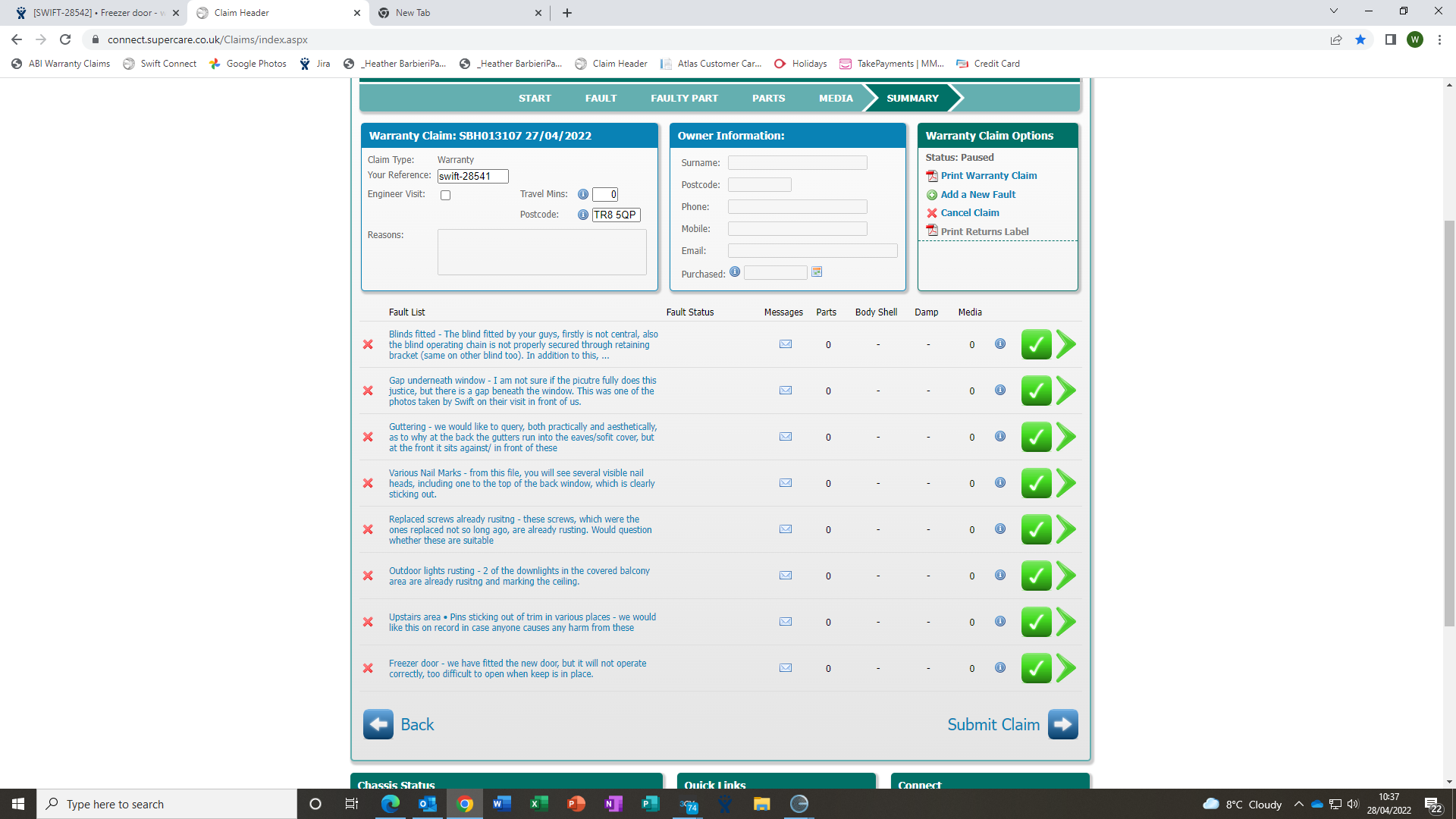Click the Surname input field

click(x=797, y=163)
